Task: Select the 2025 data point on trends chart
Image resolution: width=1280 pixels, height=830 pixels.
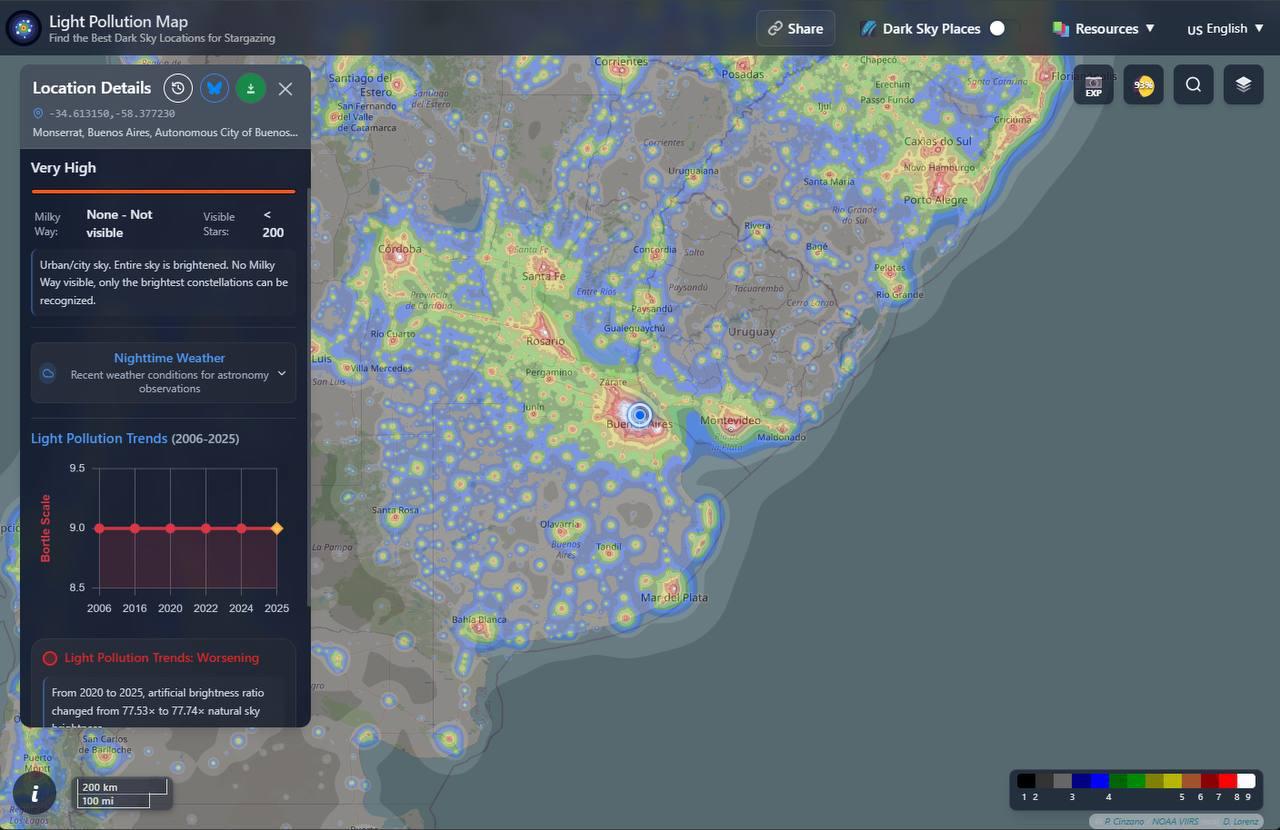Action: coord(277,528)
